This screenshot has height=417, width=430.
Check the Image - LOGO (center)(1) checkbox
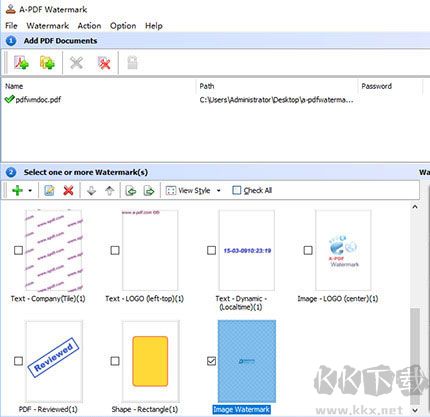coord(308,250)
